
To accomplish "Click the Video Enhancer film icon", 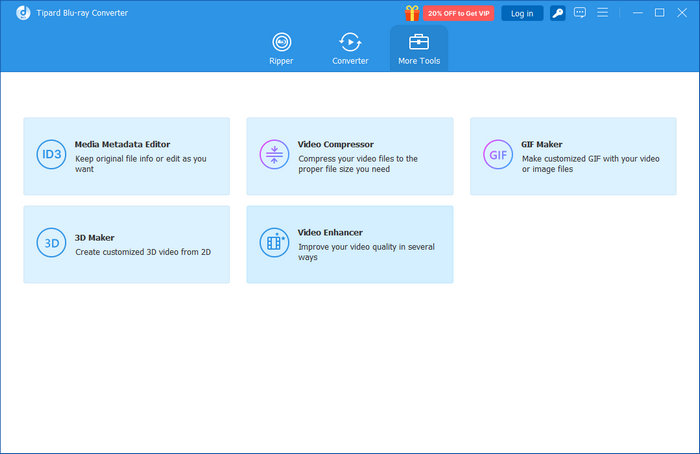I will coord(273,243).
